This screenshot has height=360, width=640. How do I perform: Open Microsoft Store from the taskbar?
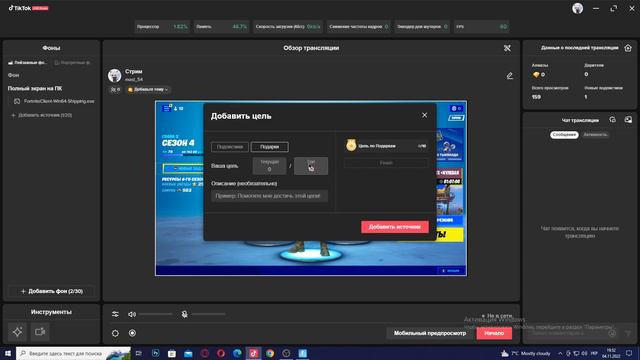172,353
